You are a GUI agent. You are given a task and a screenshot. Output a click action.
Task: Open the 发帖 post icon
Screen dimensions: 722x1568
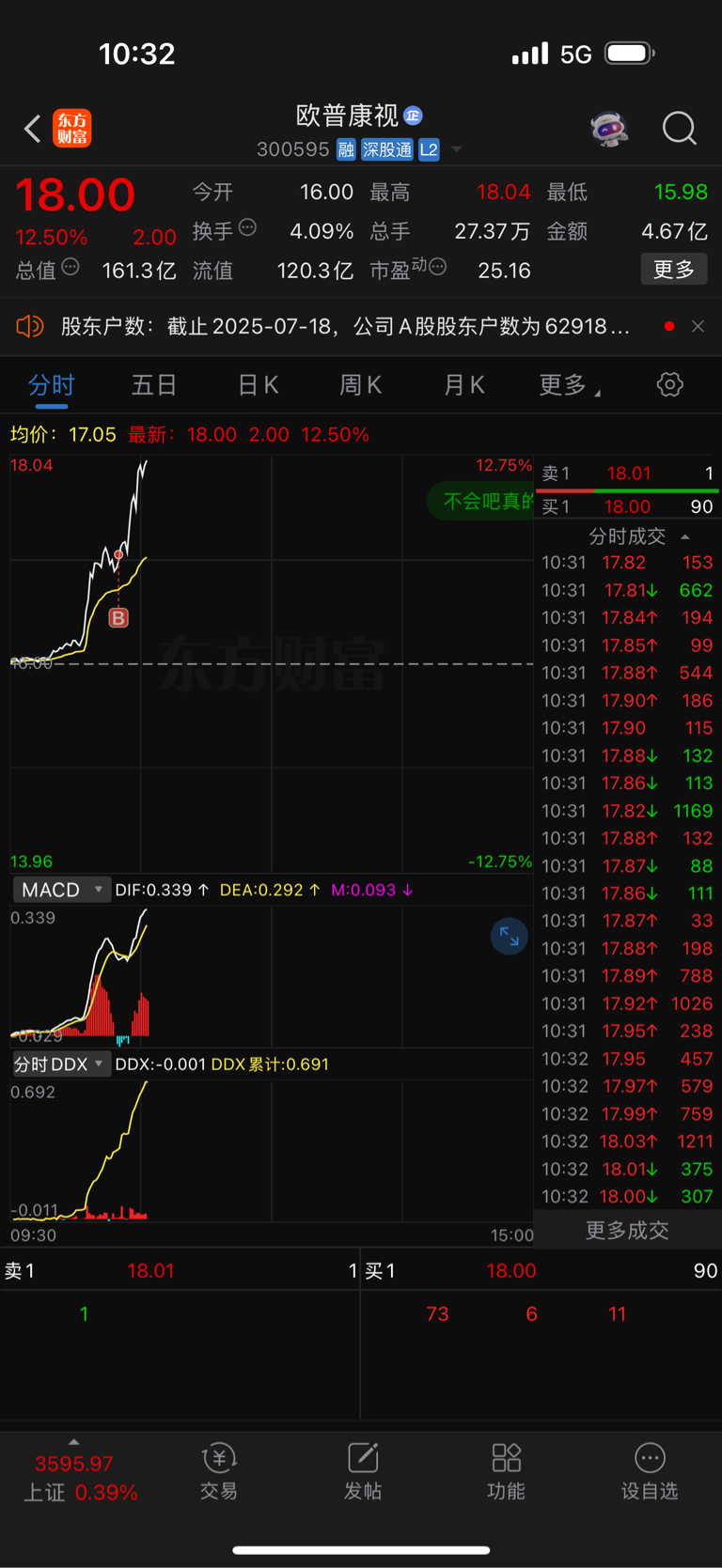point(363,1470)
